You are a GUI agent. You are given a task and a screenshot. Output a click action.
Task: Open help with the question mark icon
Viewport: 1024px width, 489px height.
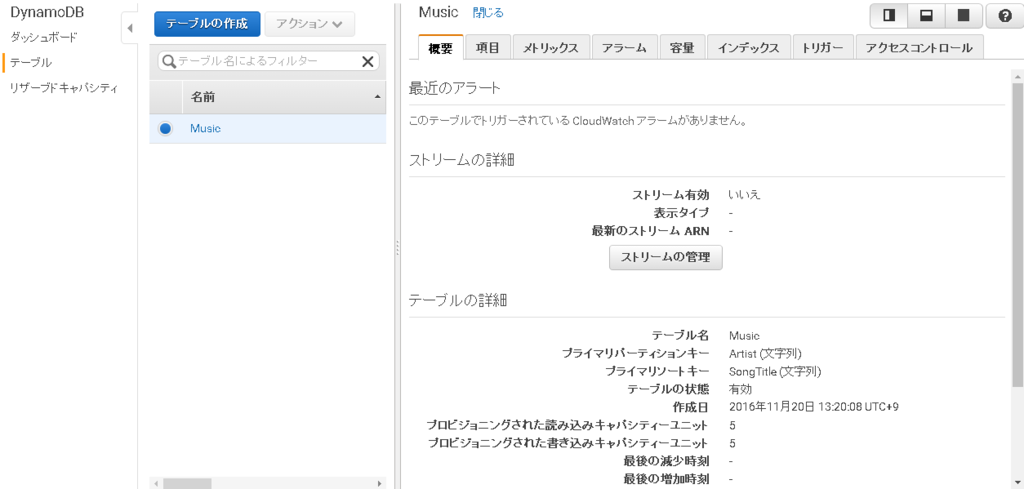(x=1005, y=16)
